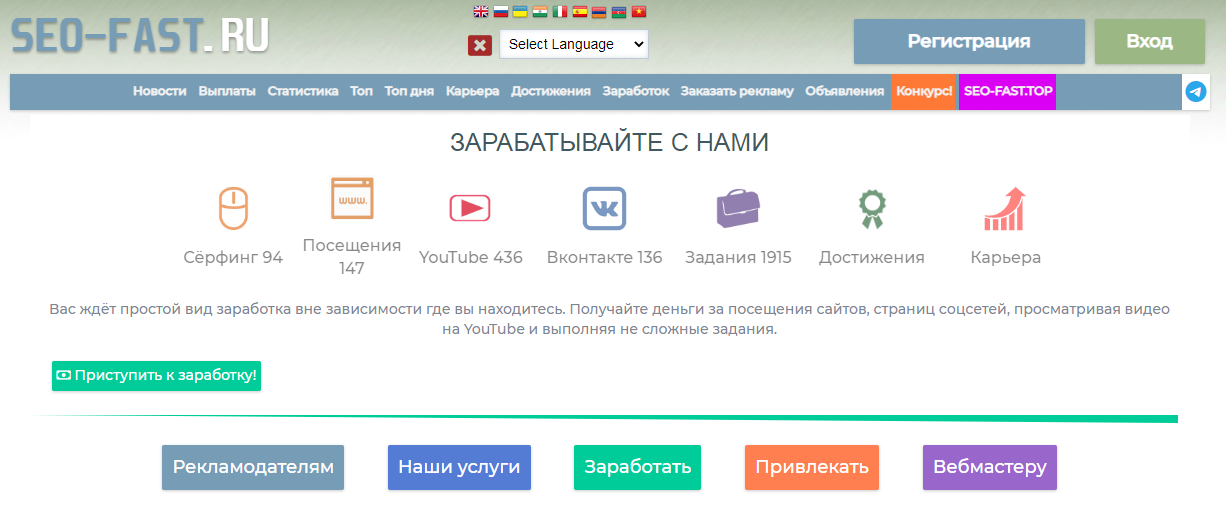Open the orange Конкурс! menu item

pyautogui.click(x=924, y=91)
